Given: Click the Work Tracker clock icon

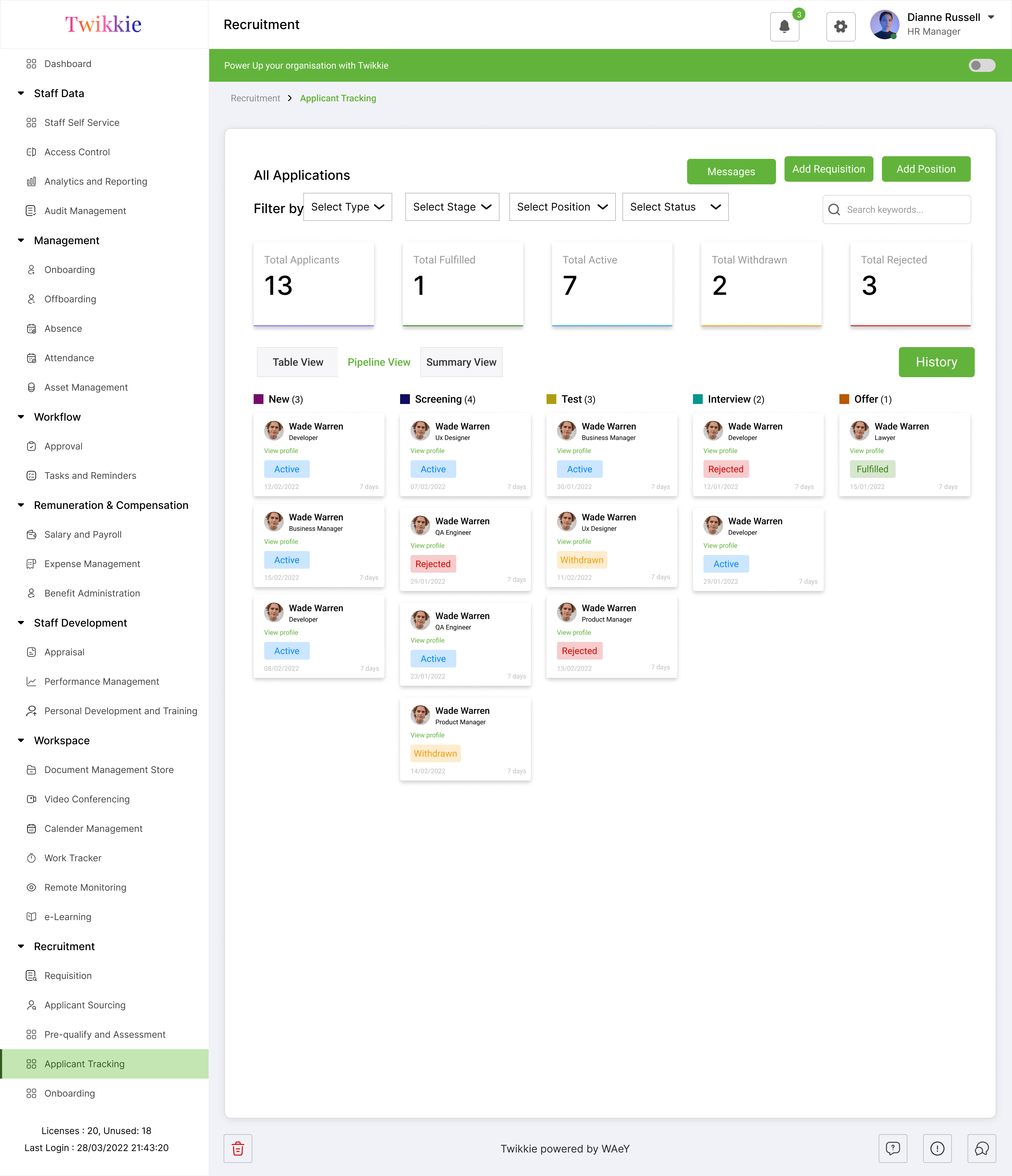Looking at the screenshot, I should point(32,858).
